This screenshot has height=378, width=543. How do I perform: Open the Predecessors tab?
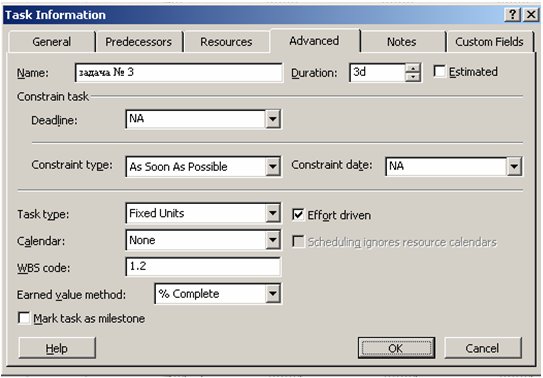(x=139, y=42)
